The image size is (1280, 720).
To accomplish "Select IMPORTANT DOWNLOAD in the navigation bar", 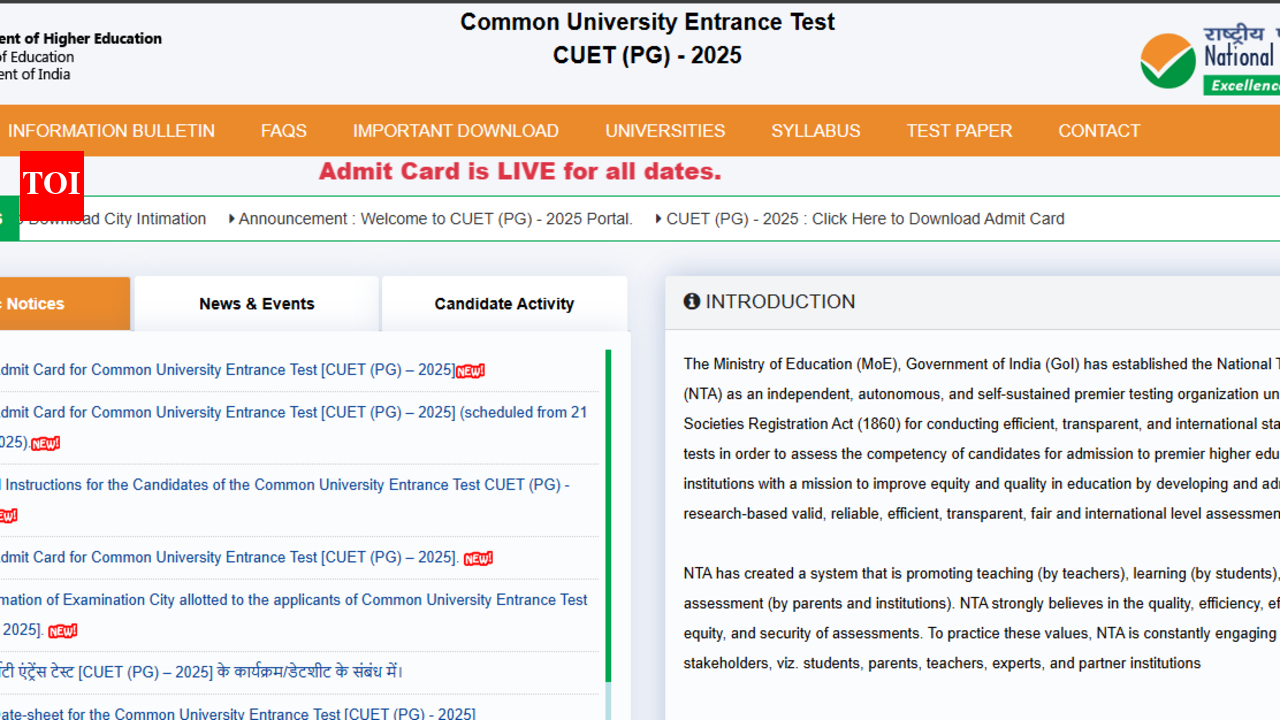I will tap(455, 131).
